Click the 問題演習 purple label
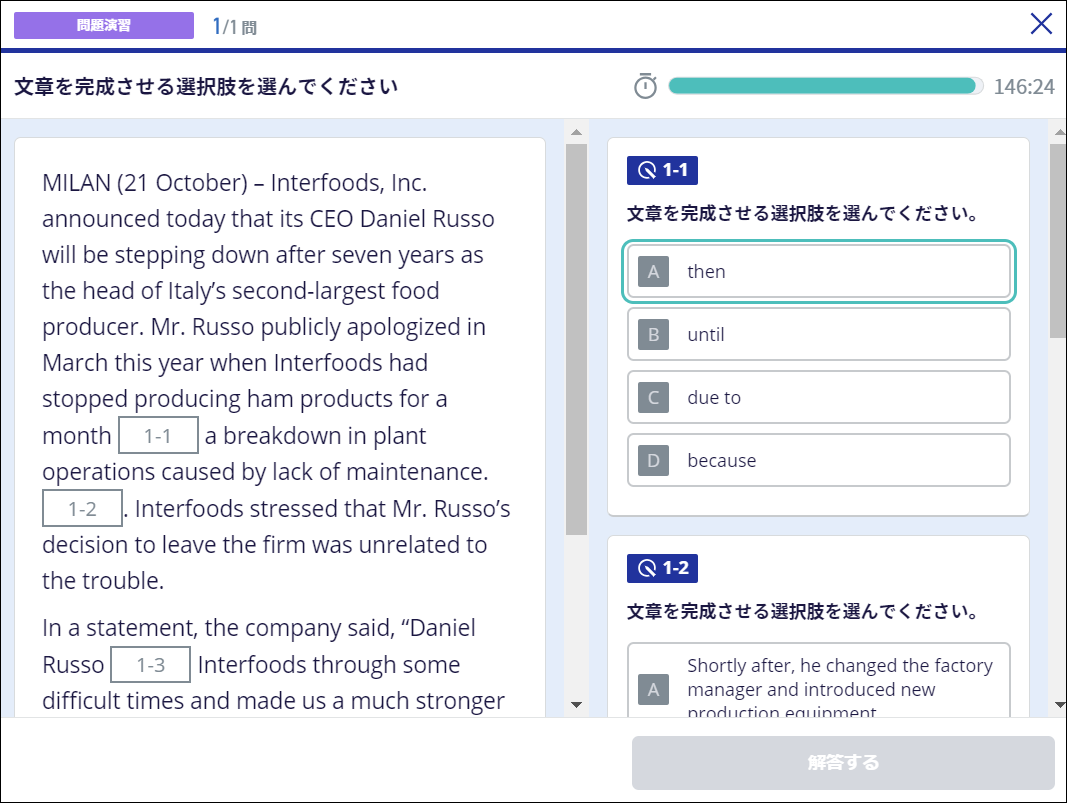Screen dimensions: 1067x803 click(104, 26)
